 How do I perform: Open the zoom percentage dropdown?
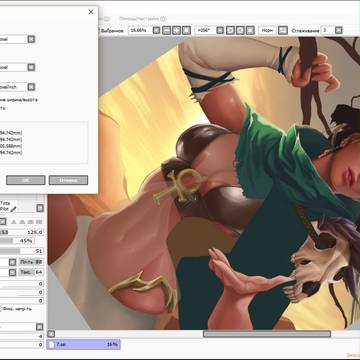coord(156,30)
